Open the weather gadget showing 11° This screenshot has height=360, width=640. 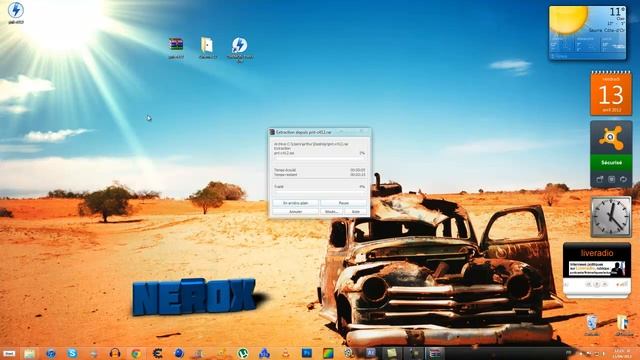click(x=587, y=33)
